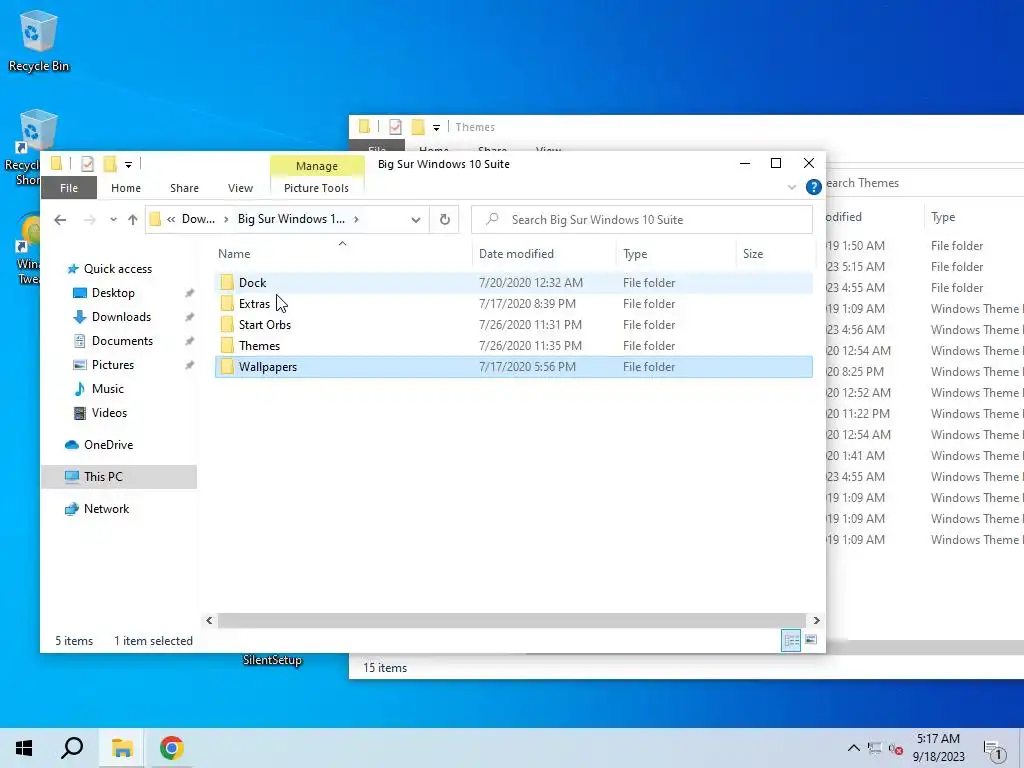Expand the quick access toolbar dropdown
1024x768 pixels.
129,164
